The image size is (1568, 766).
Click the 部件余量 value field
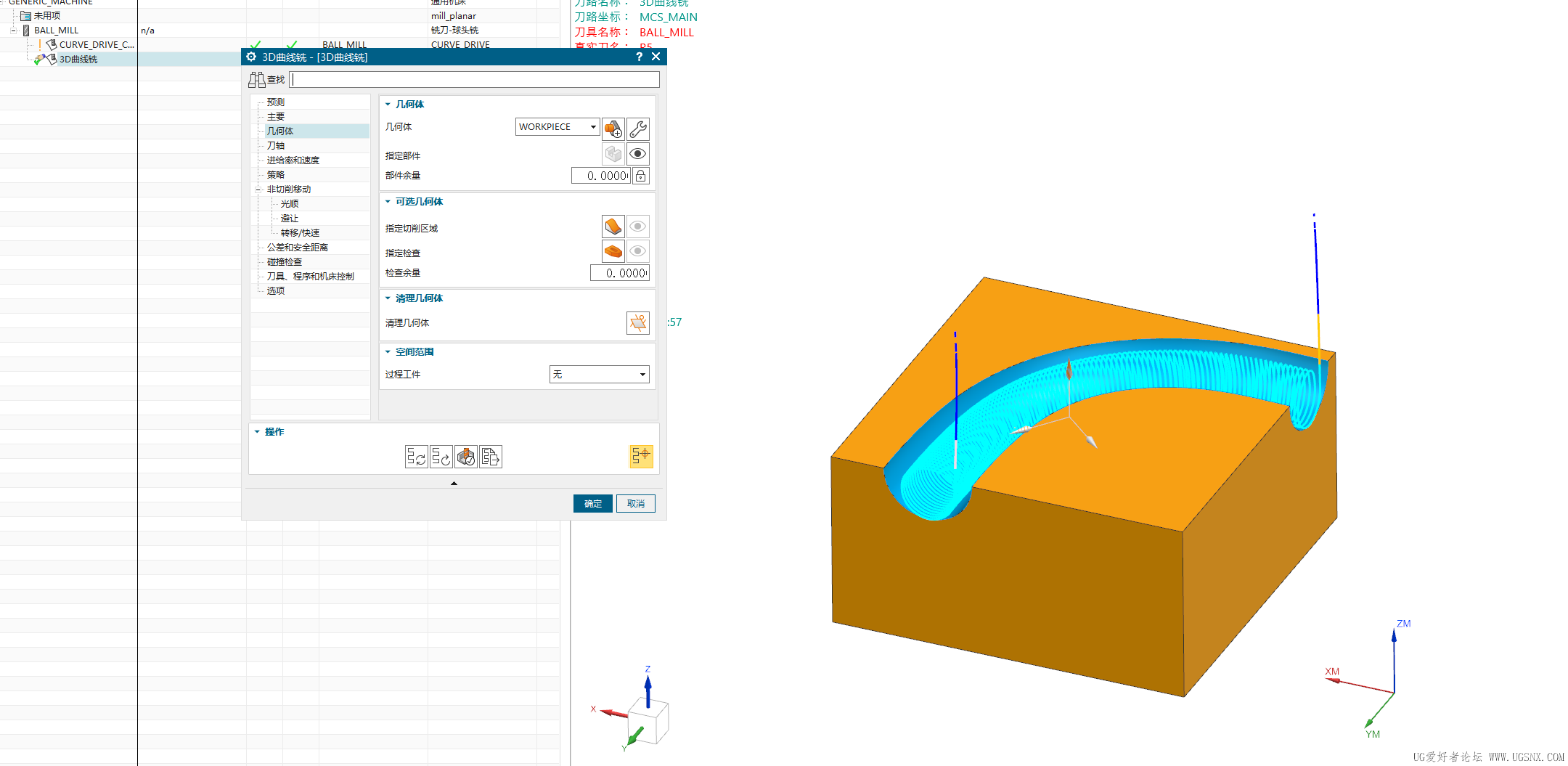tap(600, 176)
